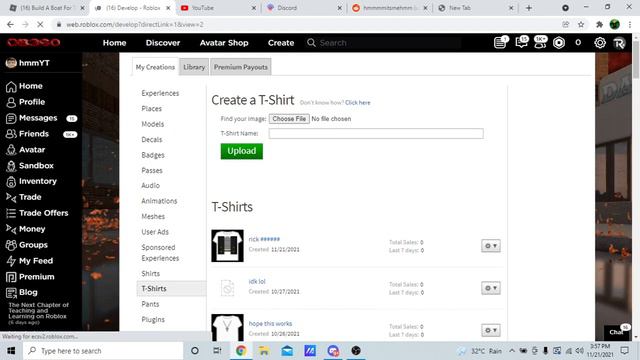
Task: Click the rick t-shirt thumbnail
Action: click(x=227, y=246)
